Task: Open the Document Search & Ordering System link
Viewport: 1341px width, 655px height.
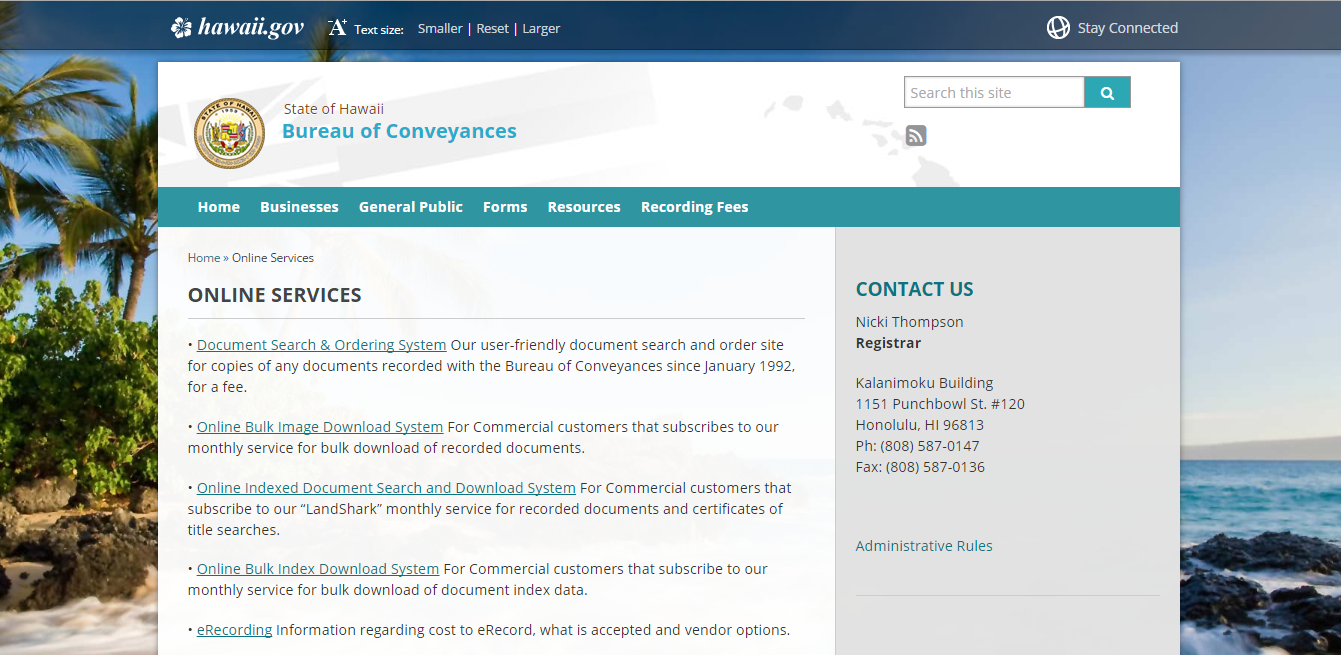Action: [321, 344]
